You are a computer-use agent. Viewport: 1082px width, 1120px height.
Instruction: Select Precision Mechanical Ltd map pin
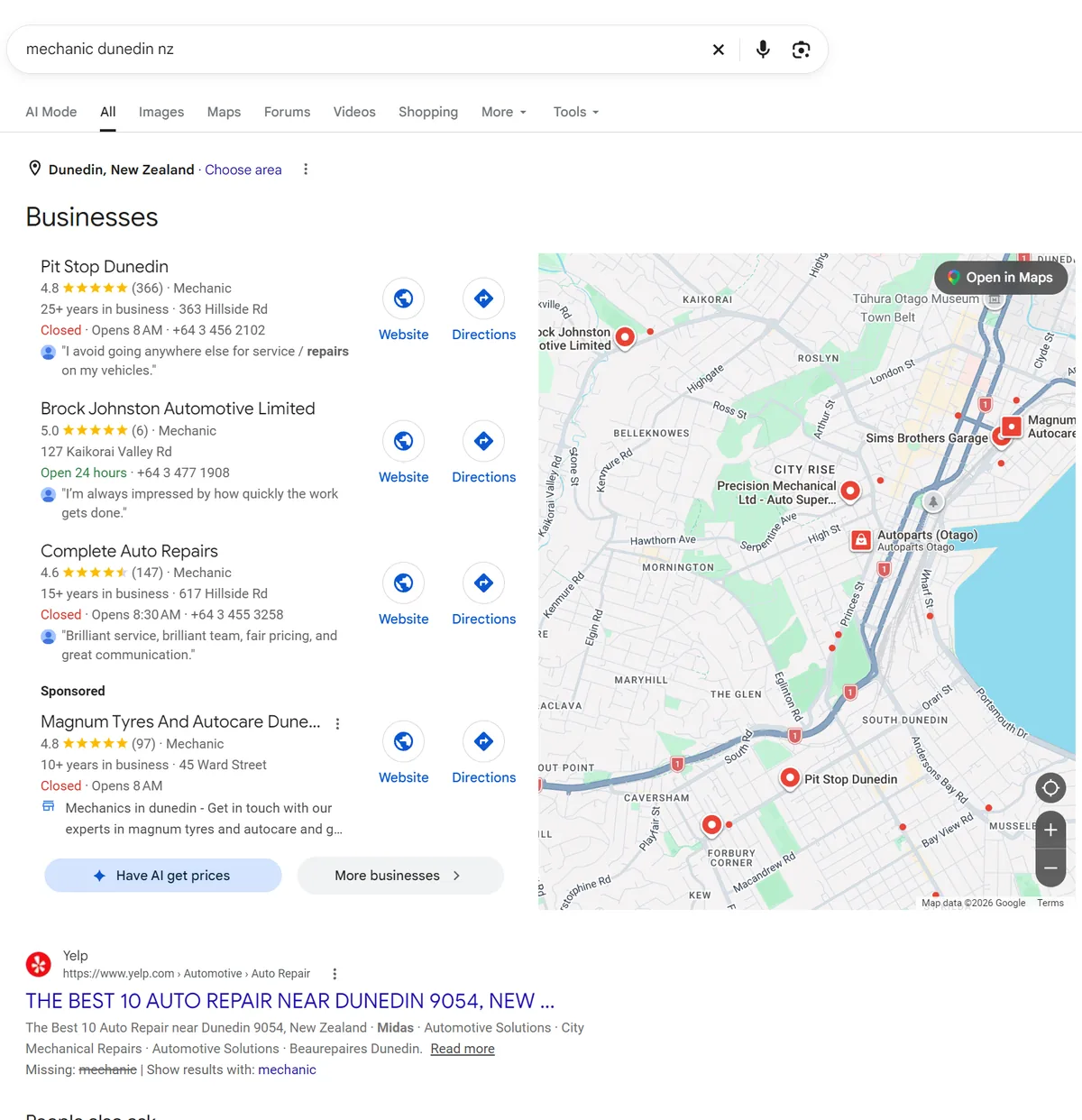[850, 491]
